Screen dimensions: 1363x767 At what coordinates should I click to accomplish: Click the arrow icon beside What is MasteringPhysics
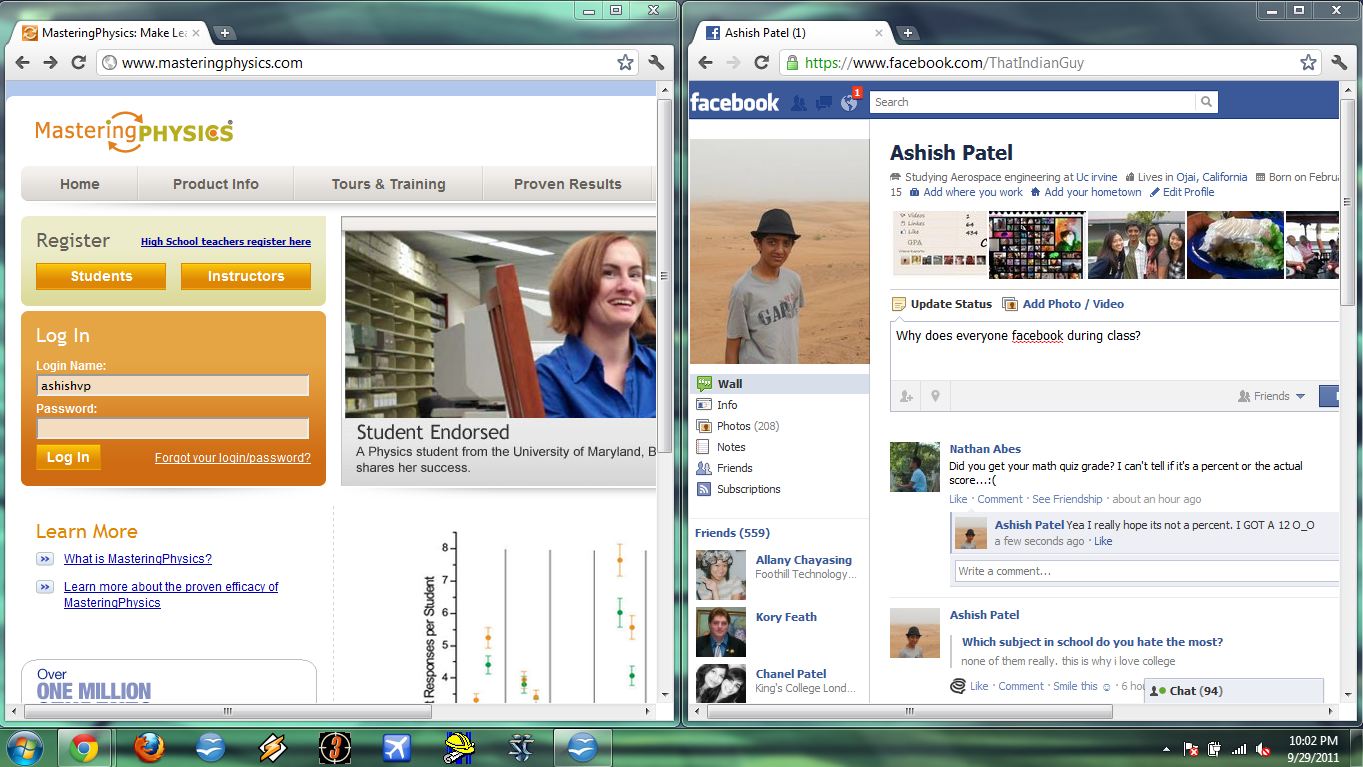(45, 559)
